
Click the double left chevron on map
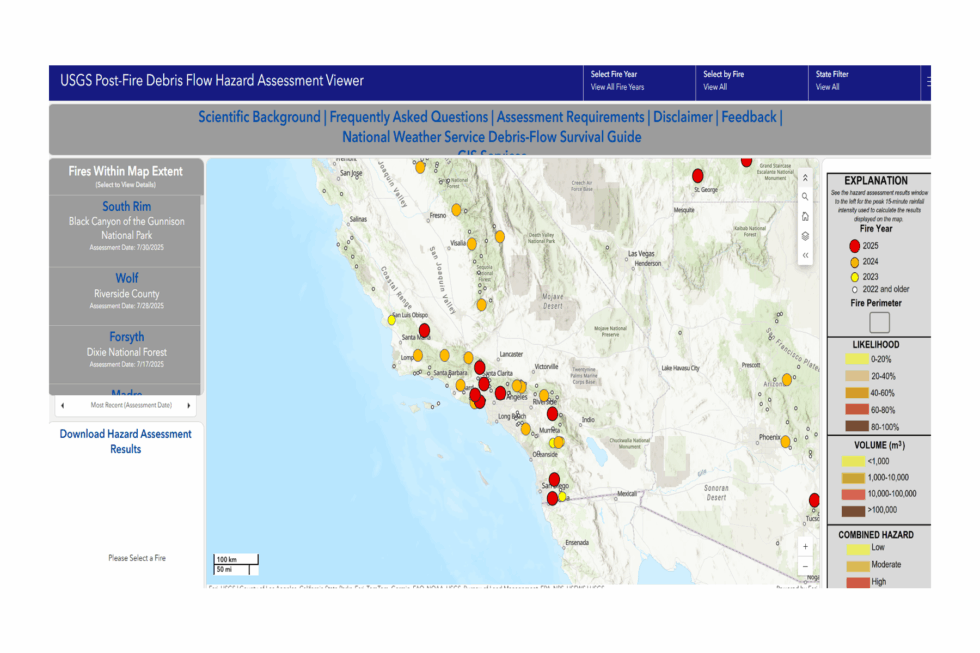pyautogui.click(x=805, y=256)
